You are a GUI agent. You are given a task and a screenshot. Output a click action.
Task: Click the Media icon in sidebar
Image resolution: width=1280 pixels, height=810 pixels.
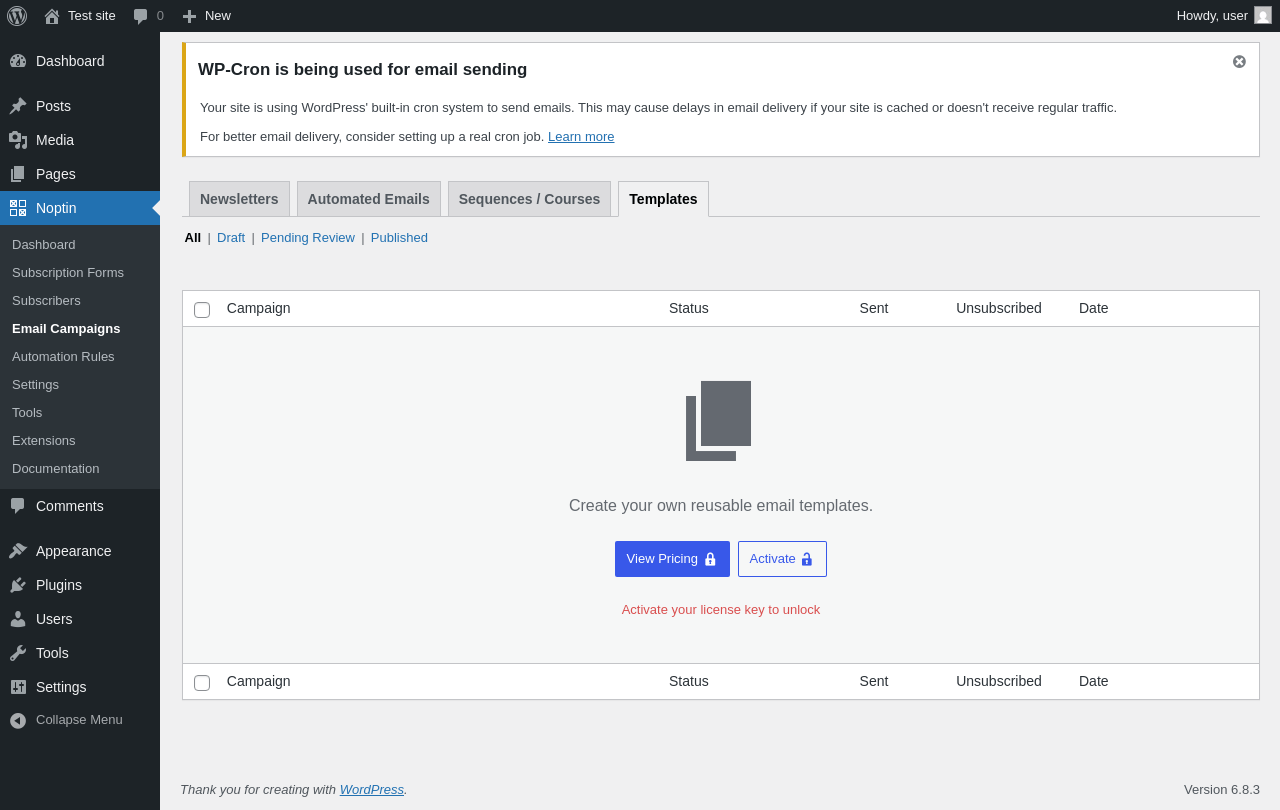click(x=18, y=140)
